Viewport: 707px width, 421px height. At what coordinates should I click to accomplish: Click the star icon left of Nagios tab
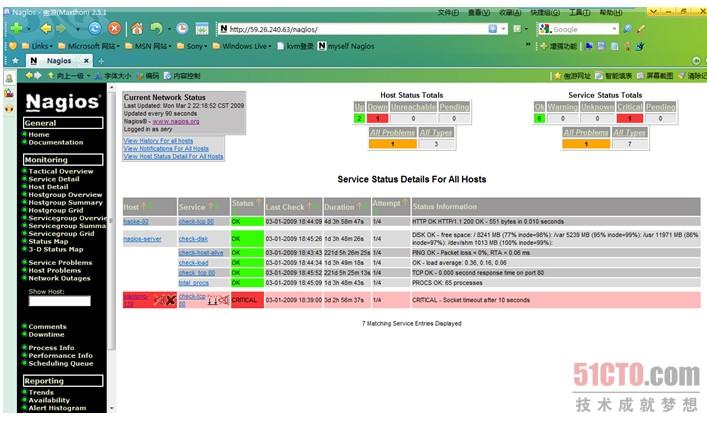point(15,60)
